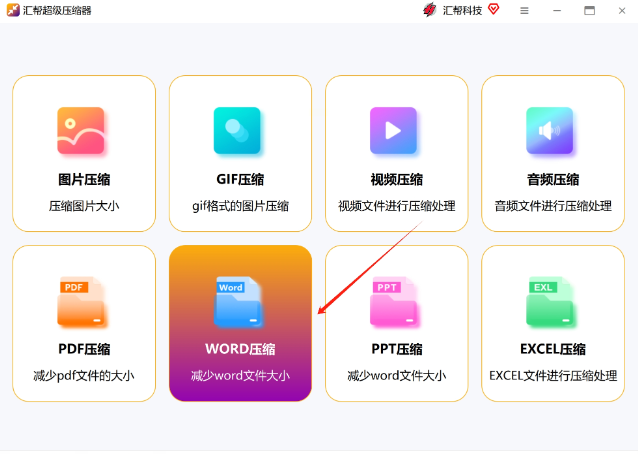Click the 音频文件进行压缩处理 description
The image size is (638, 454).
[x=553, y=206]
